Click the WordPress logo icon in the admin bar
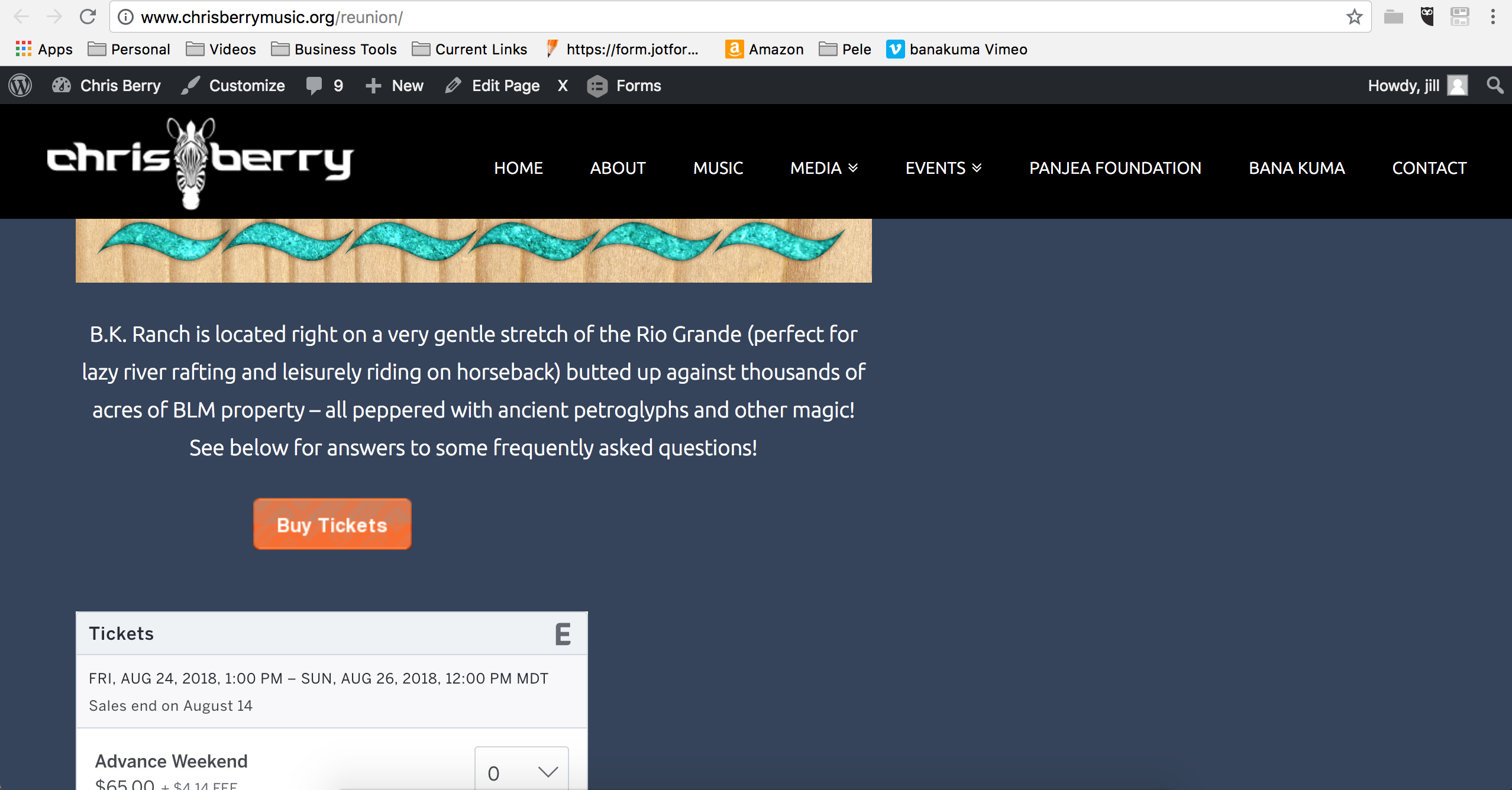Image resolution: width=1512 pixels, height=790 pixels. (20, 86)
